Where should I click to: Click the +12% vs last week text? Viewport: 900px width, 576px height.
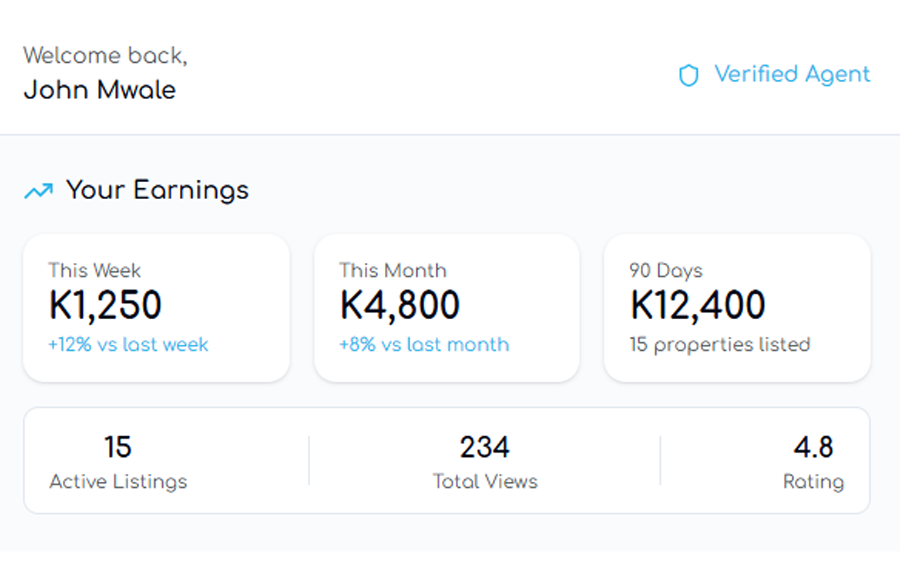tap(128, 345)
